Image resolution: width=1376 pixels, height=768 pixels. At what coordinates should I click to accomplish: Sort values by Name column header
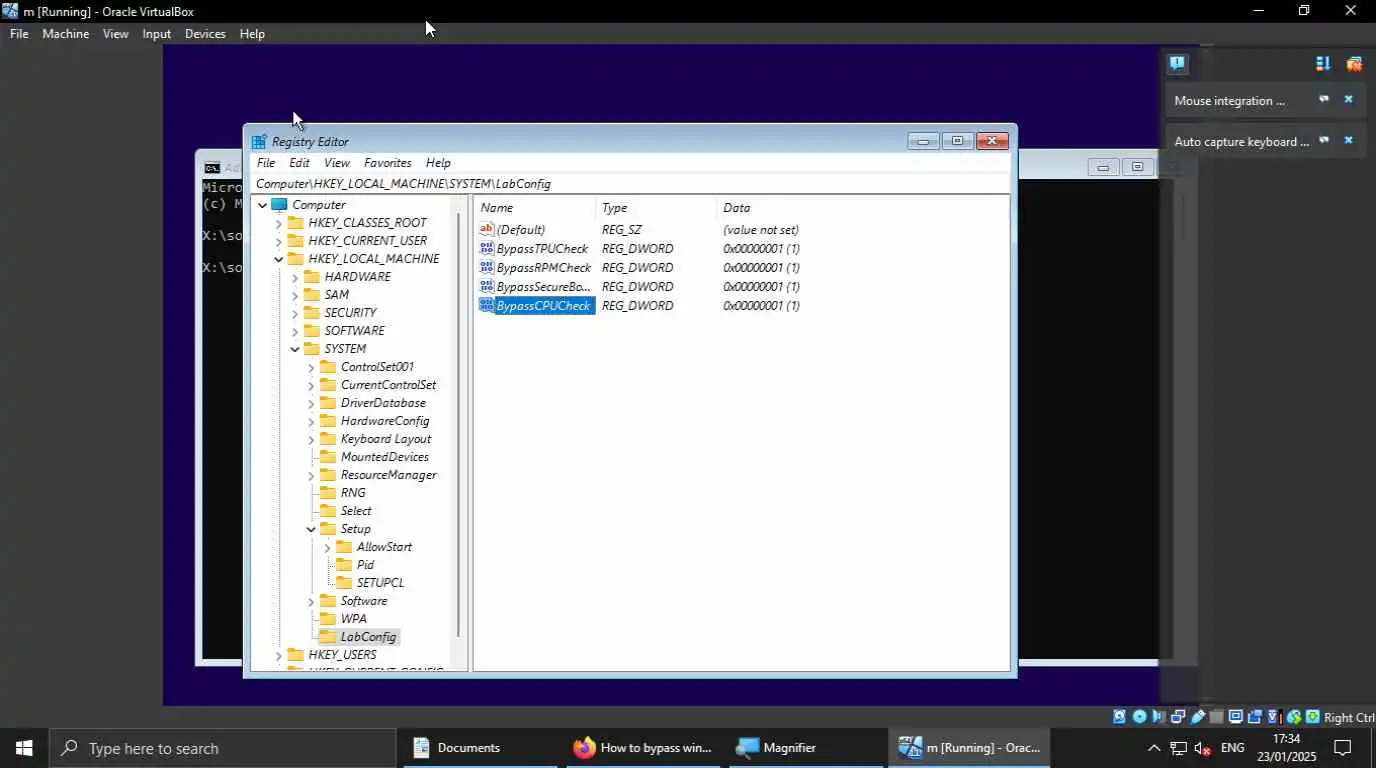pyautogui.click(x=535, y=207)
